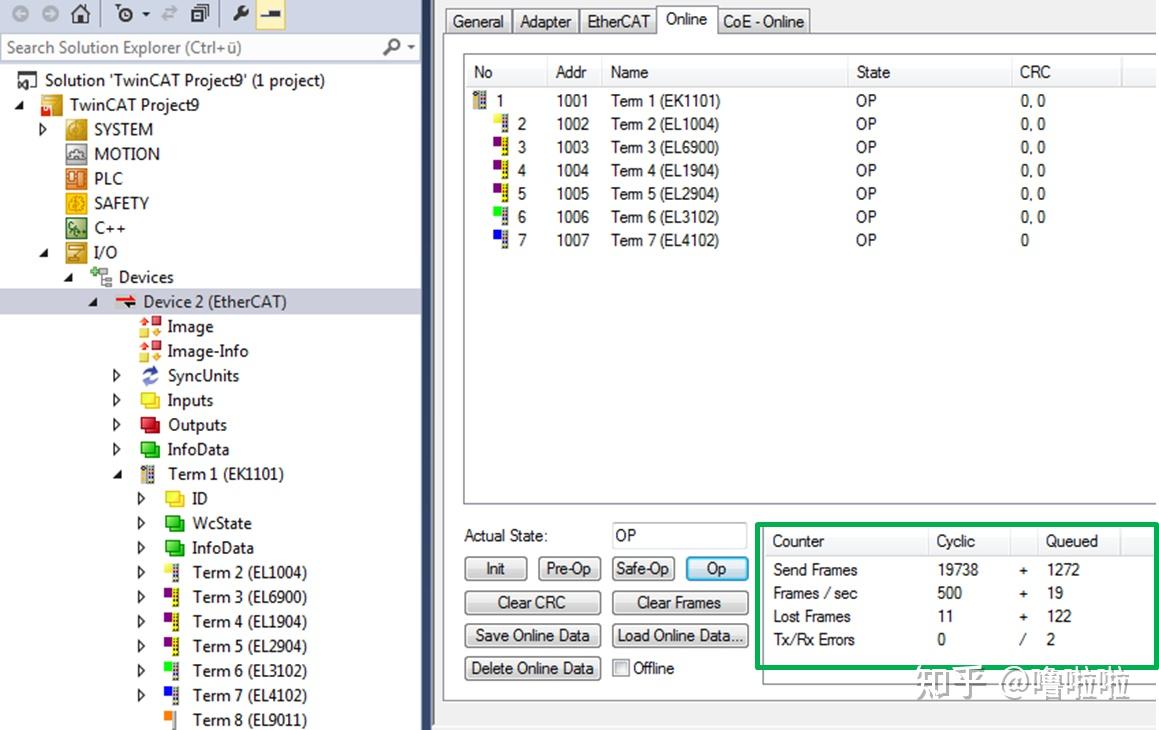The image size is (1159, 730).
Task: Click the Forward navigation arrow icon
Action: coord(50,13)
